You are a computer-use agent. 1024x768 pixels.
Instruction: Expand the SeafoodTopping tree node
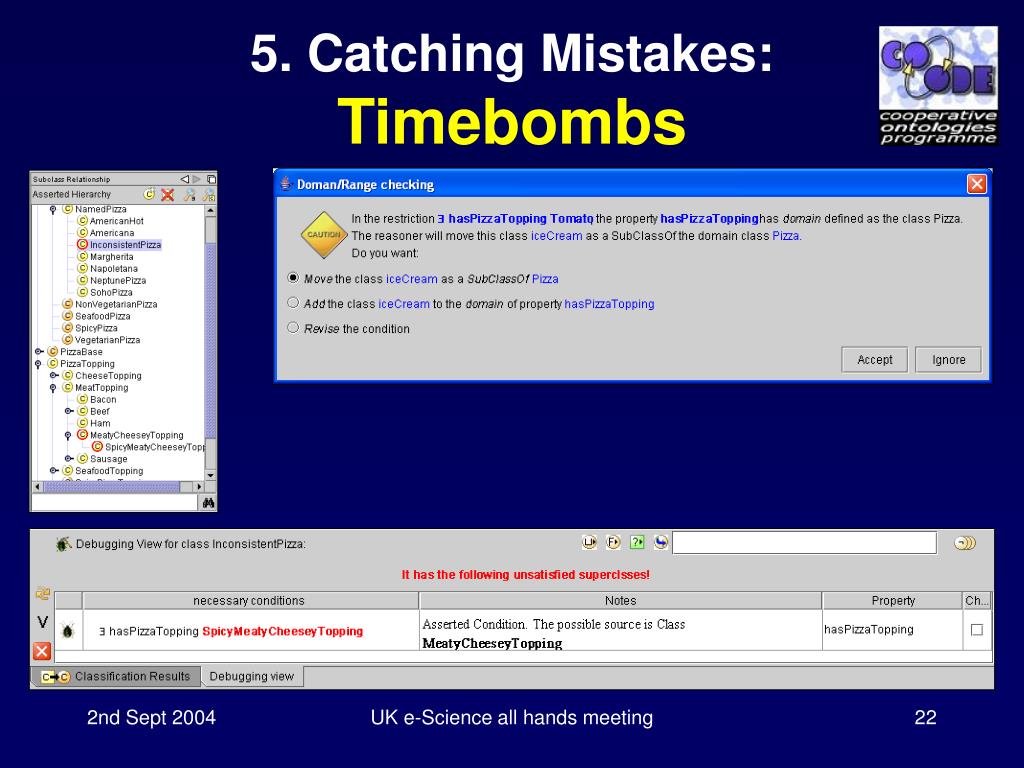coord(54,470)
